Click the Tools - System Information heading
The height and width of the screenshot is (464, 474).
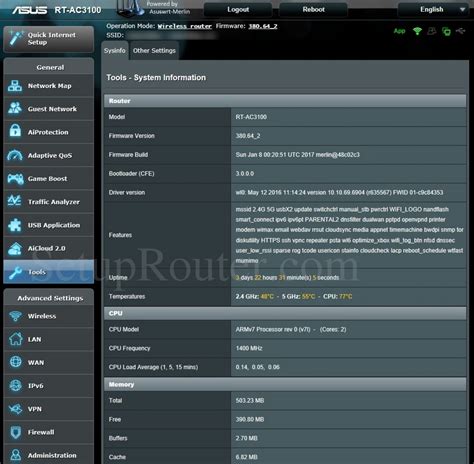coord(156,78)
